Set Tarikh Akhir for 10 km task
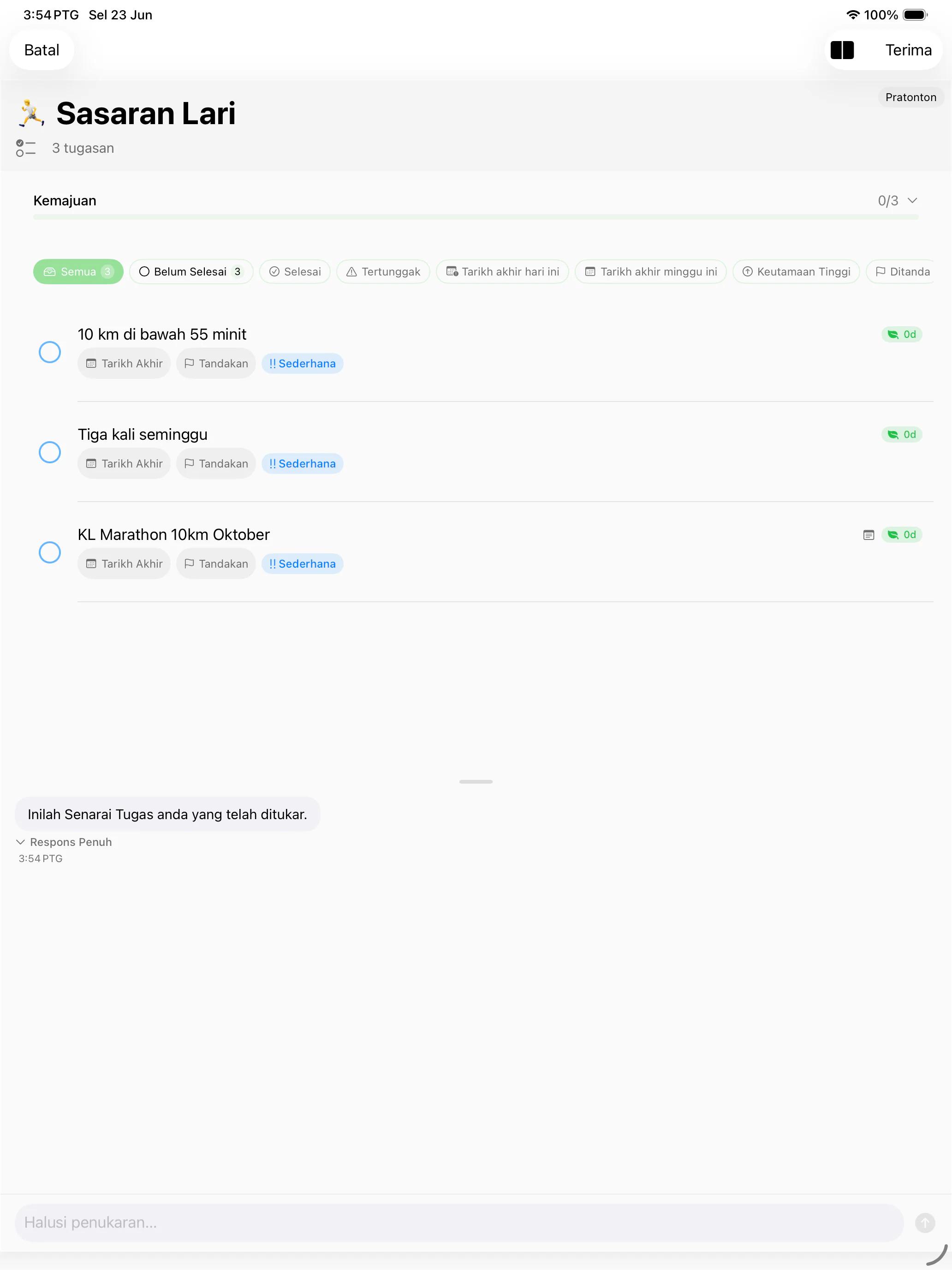 124,364
